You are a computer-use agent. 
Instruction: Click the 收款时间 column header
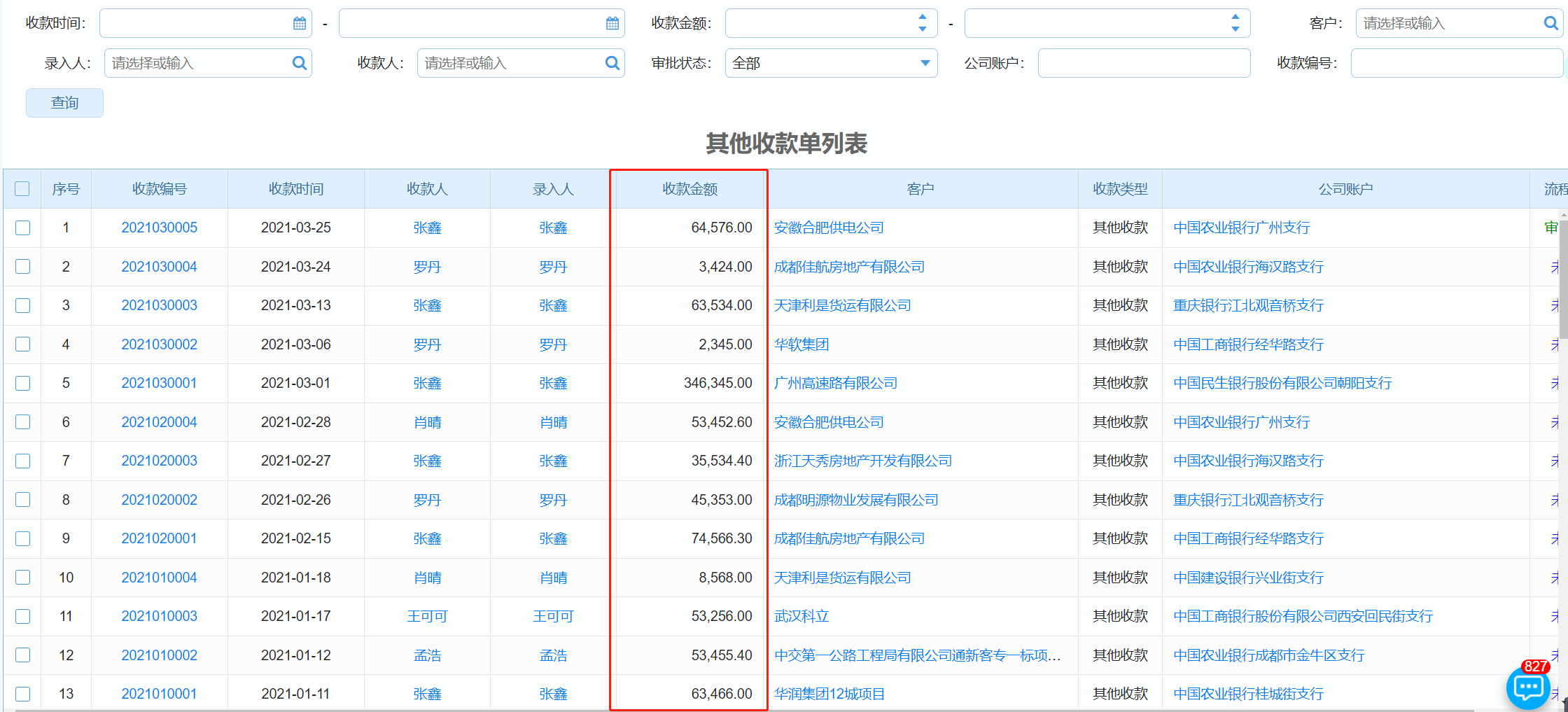[x=295, y=189]
